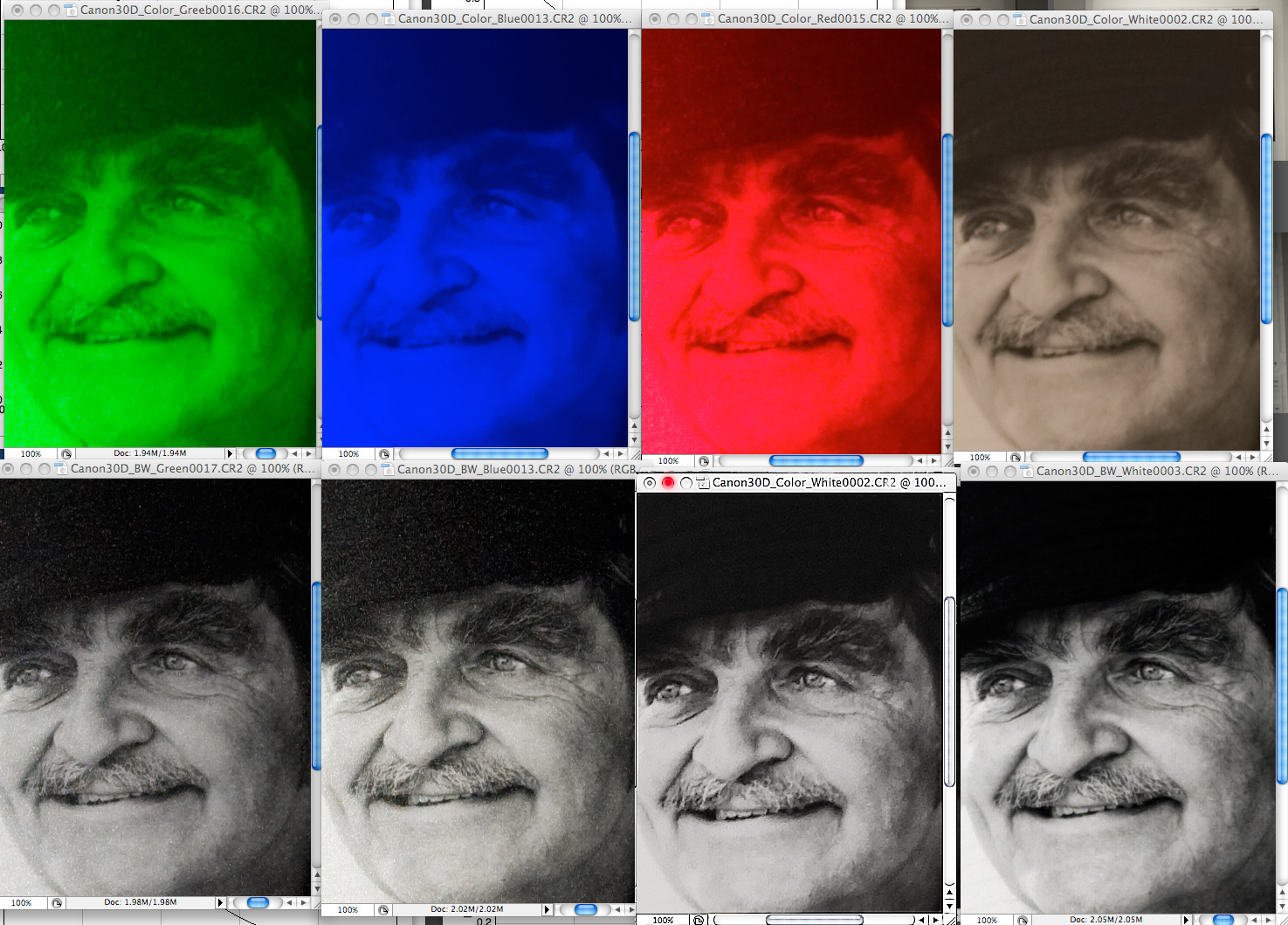The height and width of the screenshot is (925, 1288).
Task: Click Doc: 2.02M/2.02M info in BW_Blue0013 window
Action: 466,910
